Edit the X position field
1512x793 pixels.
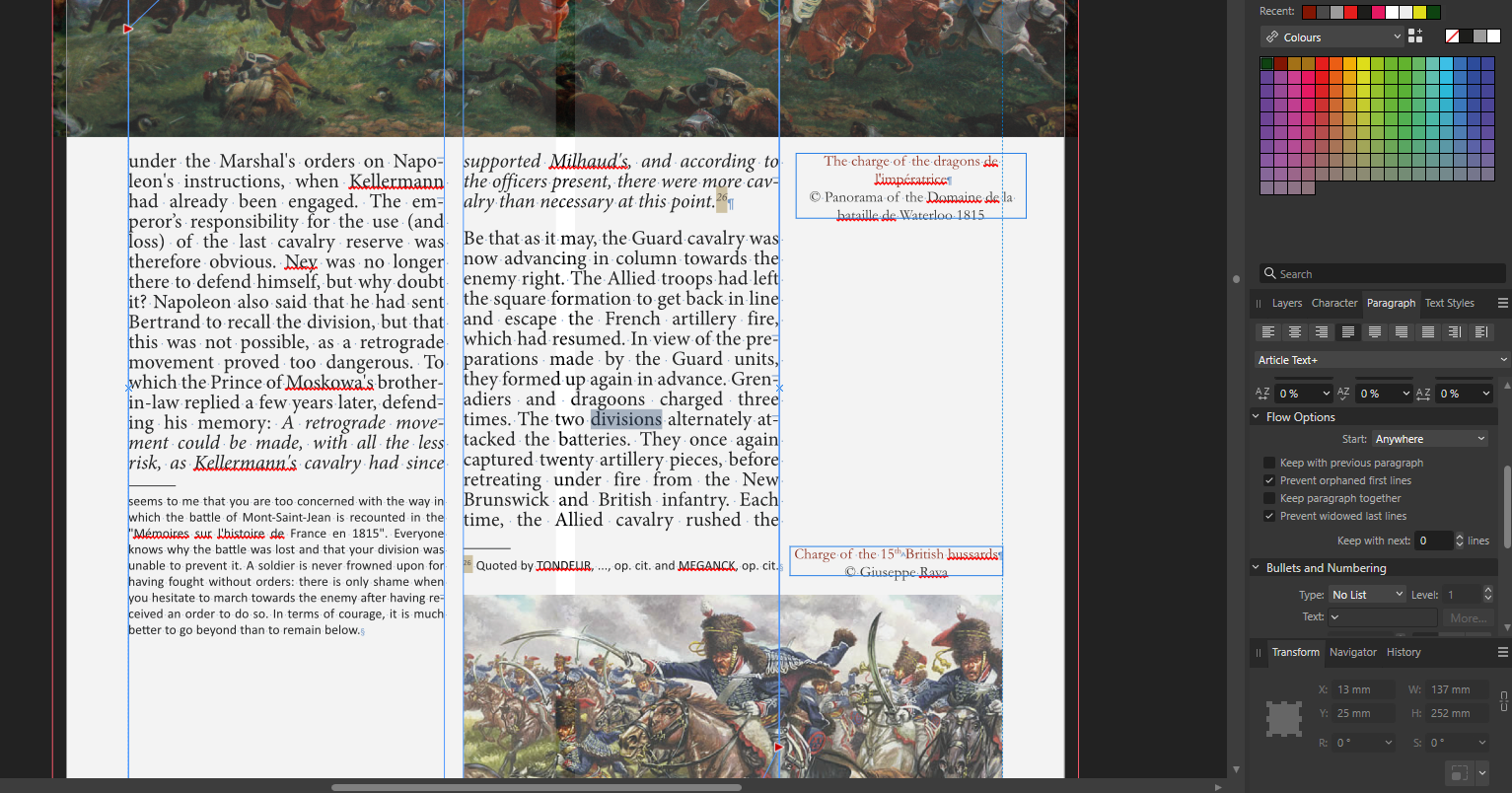pyautogui.click(x=1364, y=689)
